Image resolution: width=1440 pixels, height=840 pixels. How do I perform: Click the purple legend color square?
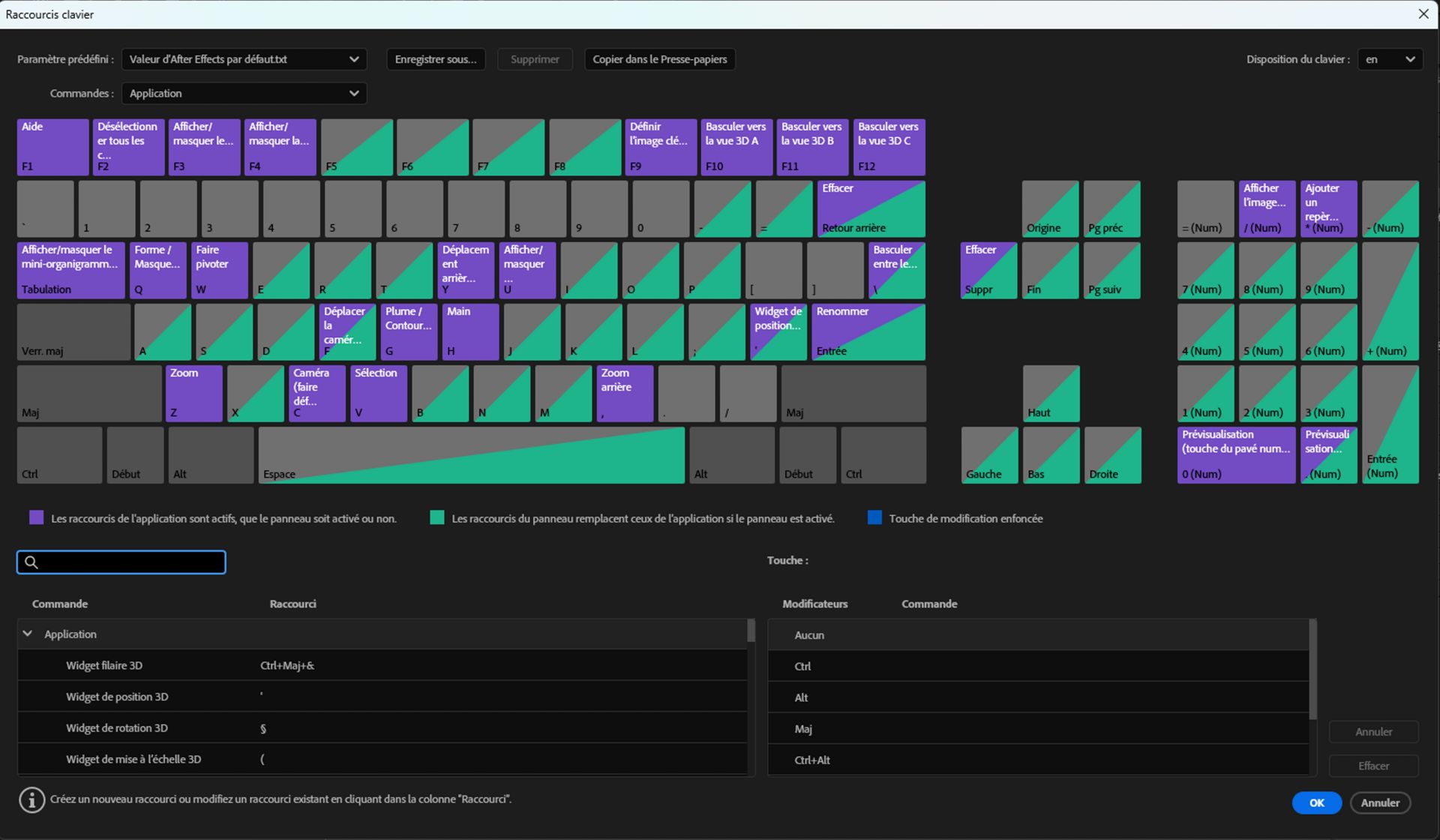(35, 517)
